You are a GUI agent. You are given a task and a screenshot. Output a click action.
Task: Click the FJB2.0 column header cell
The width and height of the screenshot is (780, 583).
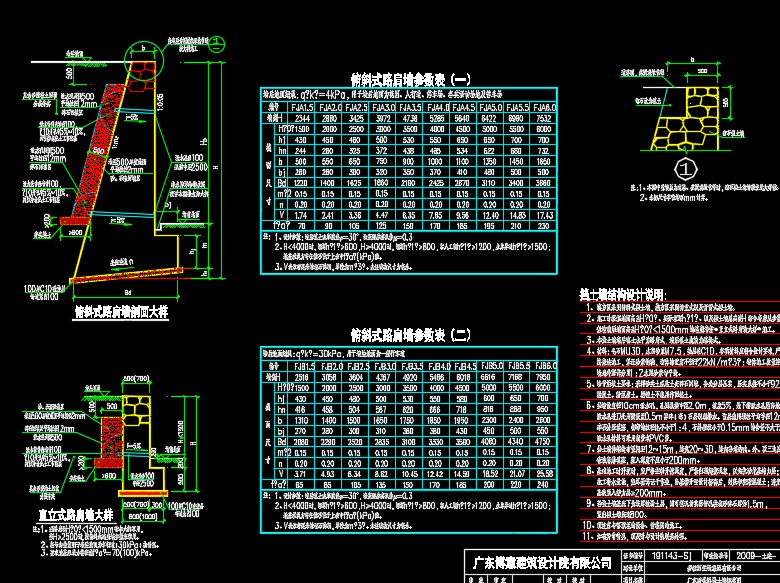329,367
